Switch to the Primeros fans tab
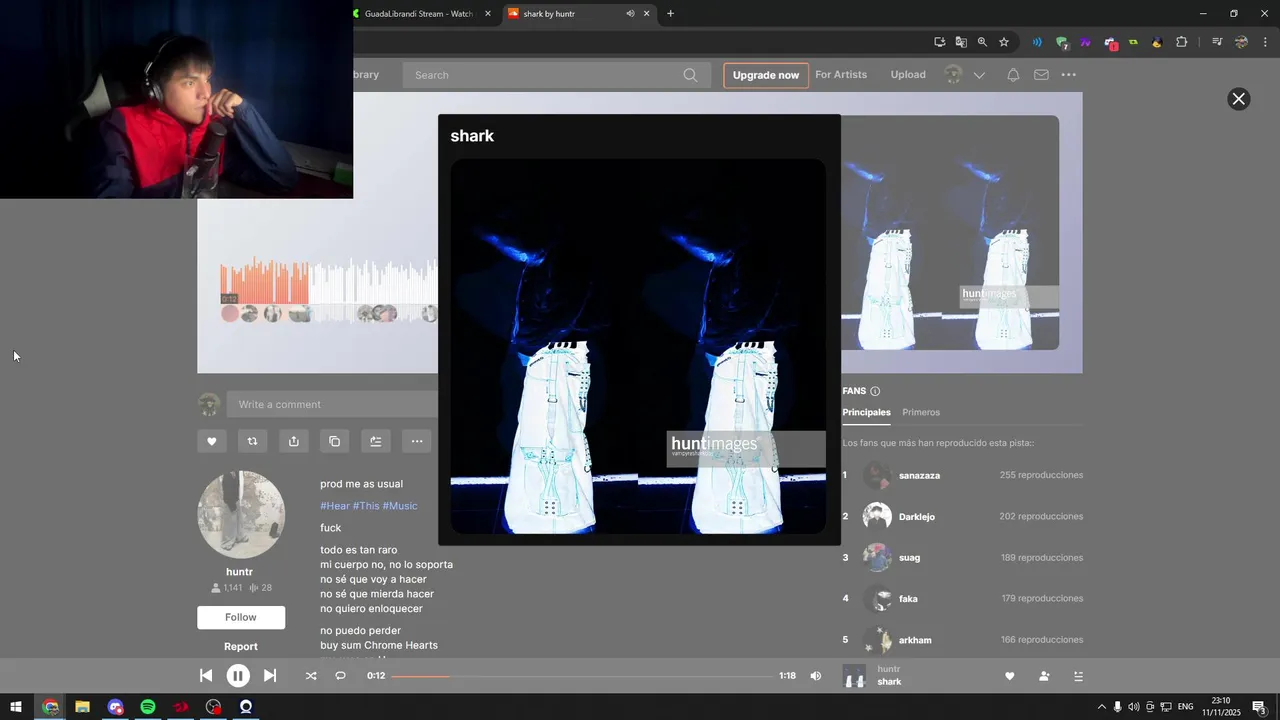Screen dimensions: 1280x720 coord(921,412)
